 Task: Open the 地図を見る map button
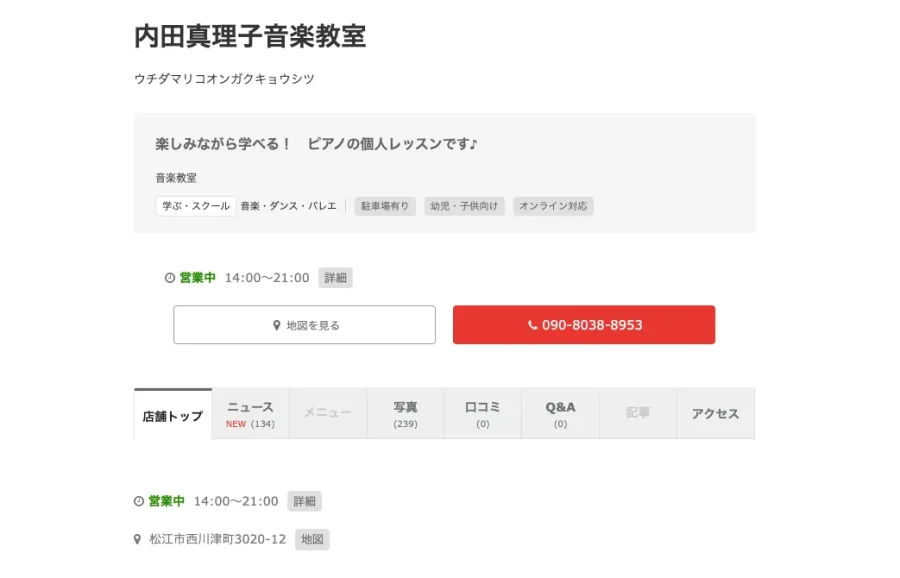pyautogui.click(x=304, y=325)
